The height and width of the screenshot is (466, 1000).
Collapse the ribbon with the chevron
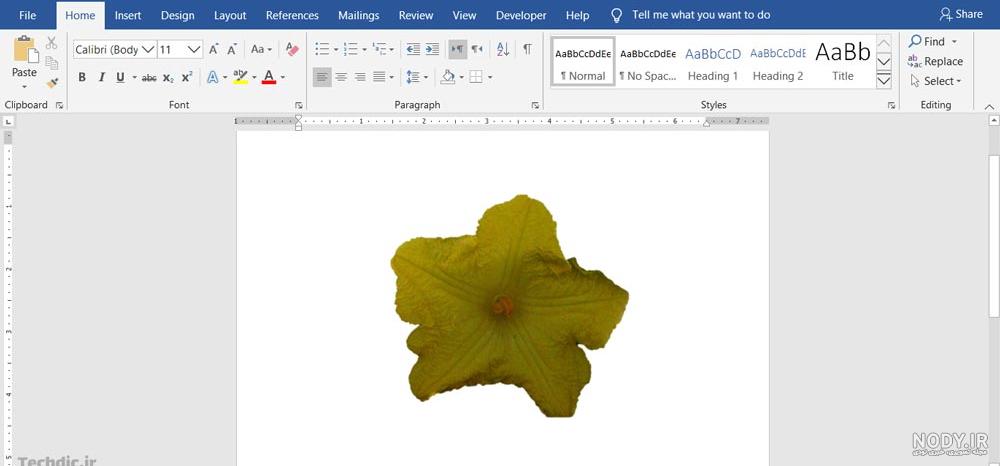click(x=989, y=106)
